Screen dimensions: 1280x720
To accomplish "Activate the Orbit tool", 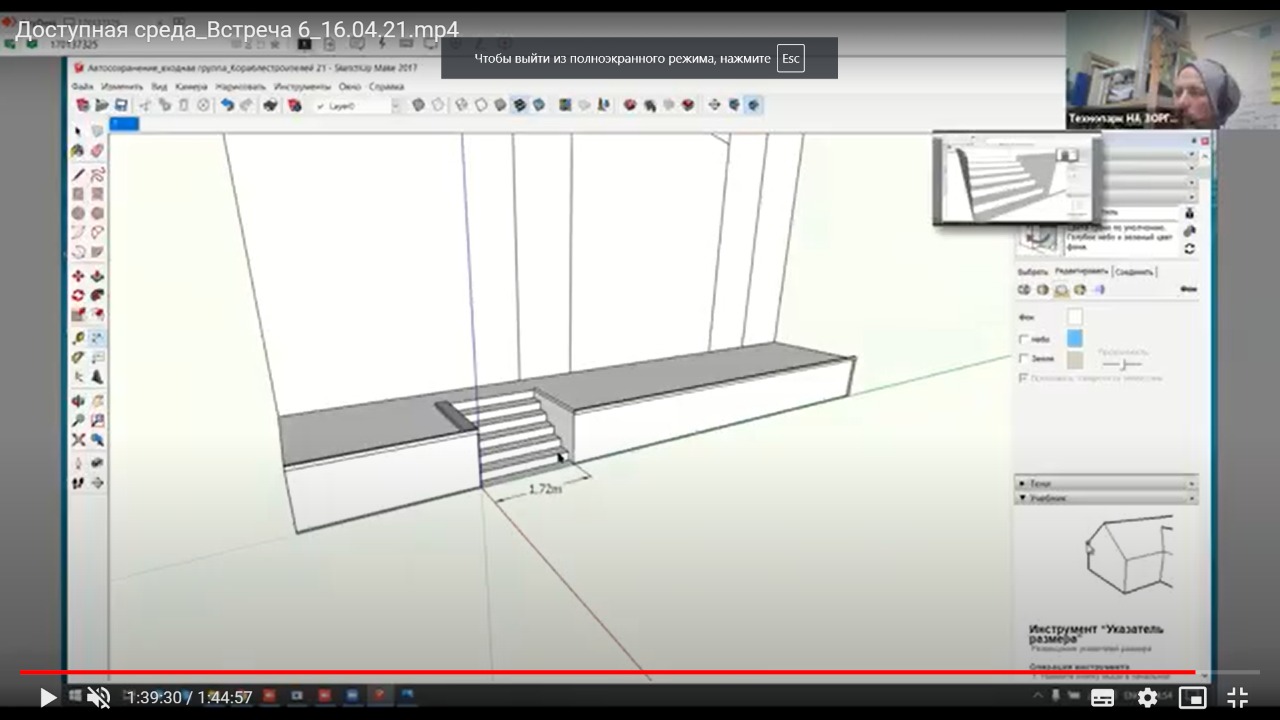I will [x=78, y=401].
